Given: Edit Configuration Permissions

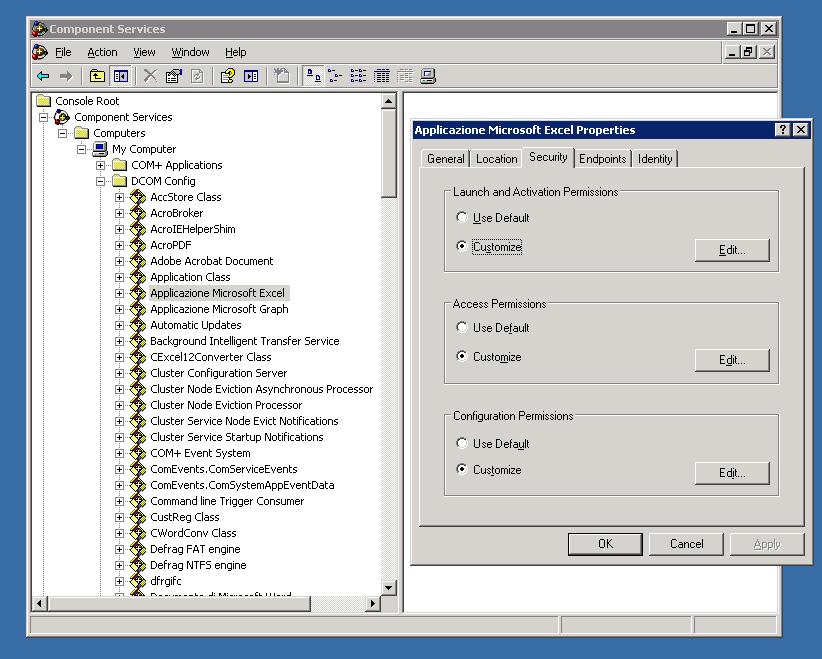Looking at the screenshot, I should (x=732, y=473).
